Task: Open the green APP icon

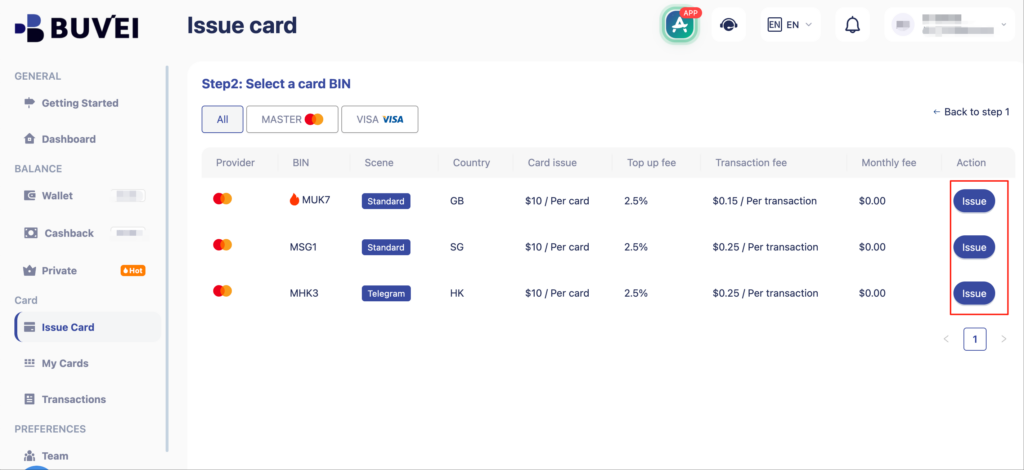Action: [680, 25]
